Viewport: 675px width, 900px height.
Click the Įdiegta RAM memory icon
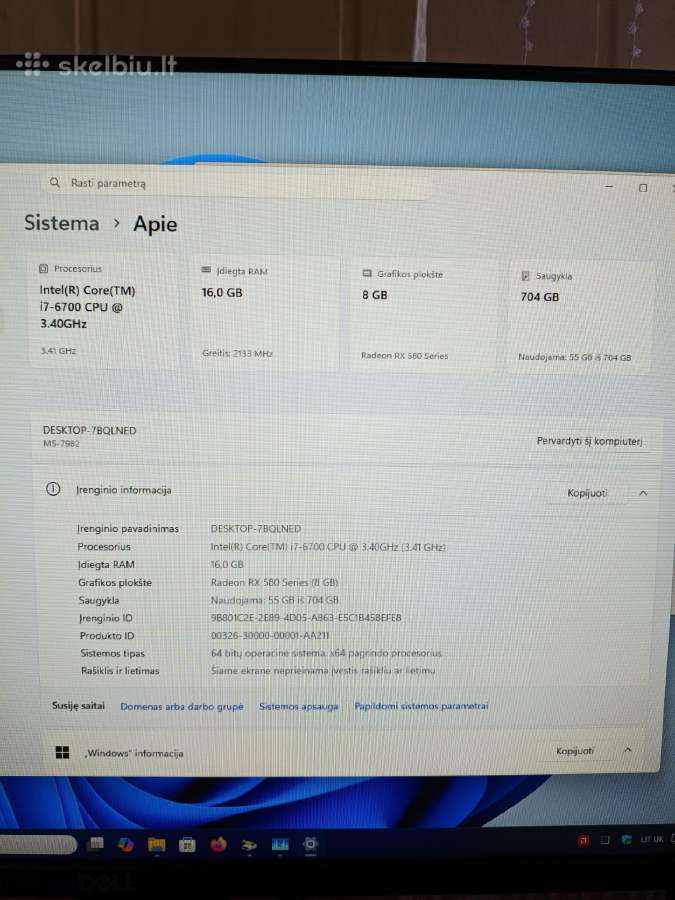tap(206, 270)
